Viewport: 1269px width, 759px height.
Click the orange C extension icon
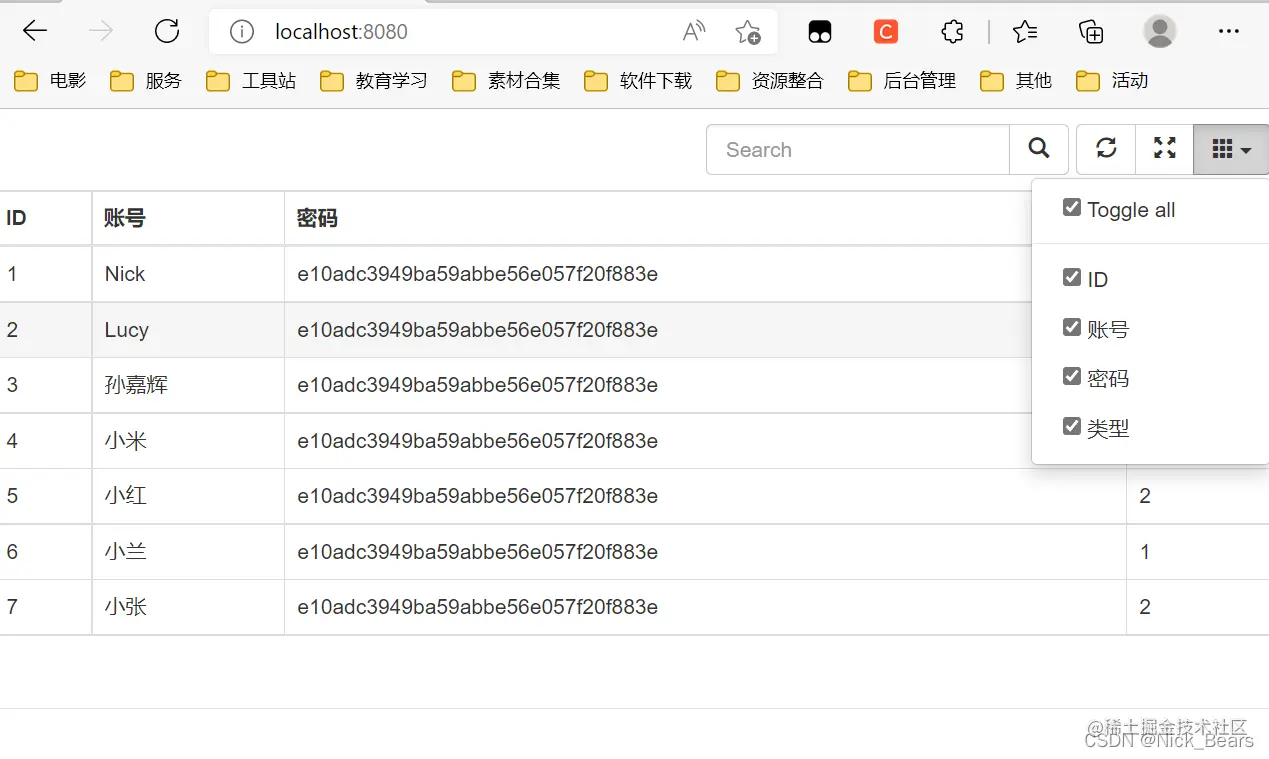885,31
